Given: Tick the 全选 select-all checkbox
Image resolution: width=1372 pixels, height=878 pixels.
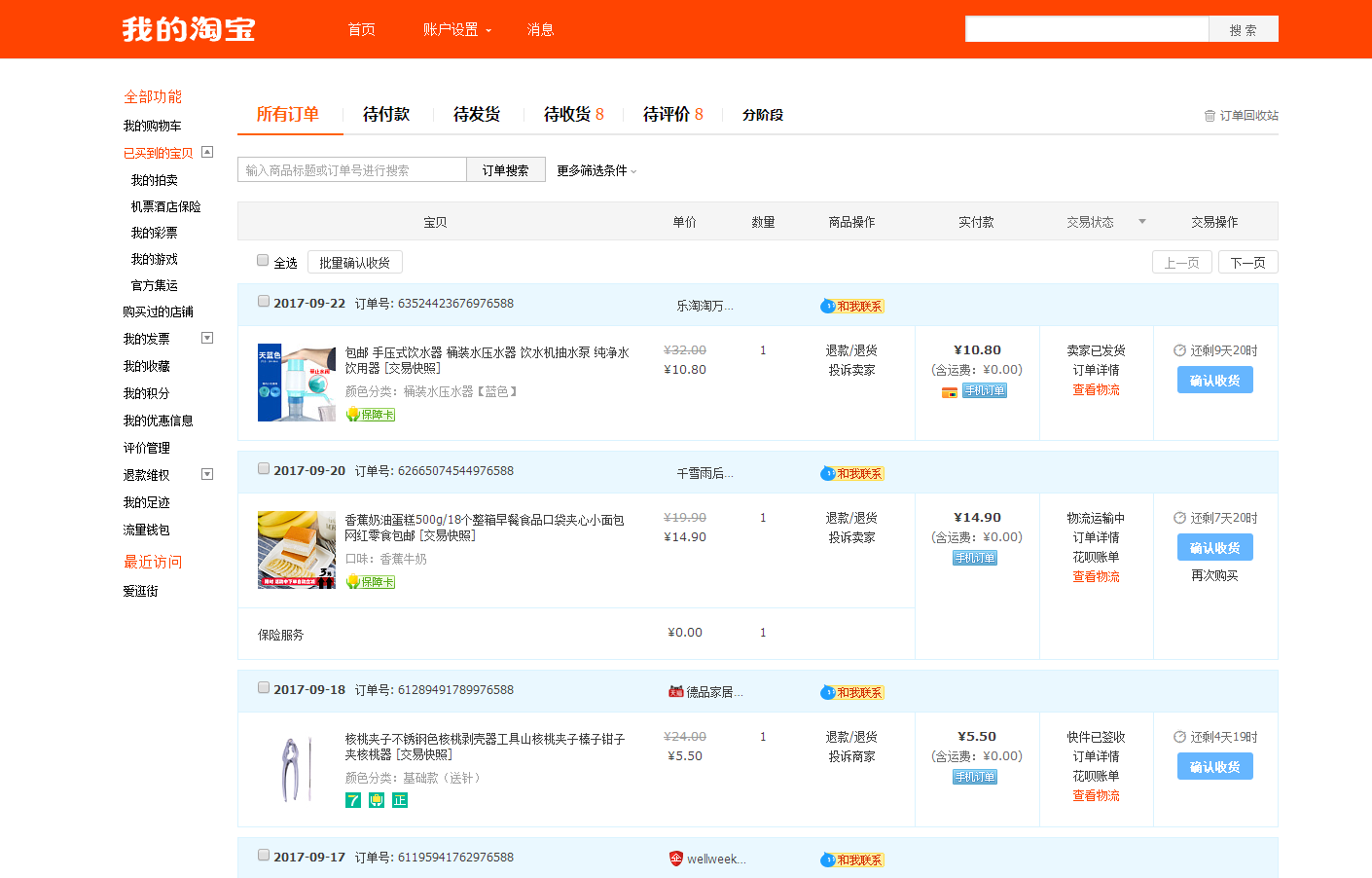Looking at the screenshot, I should click(x=263, y=260).
